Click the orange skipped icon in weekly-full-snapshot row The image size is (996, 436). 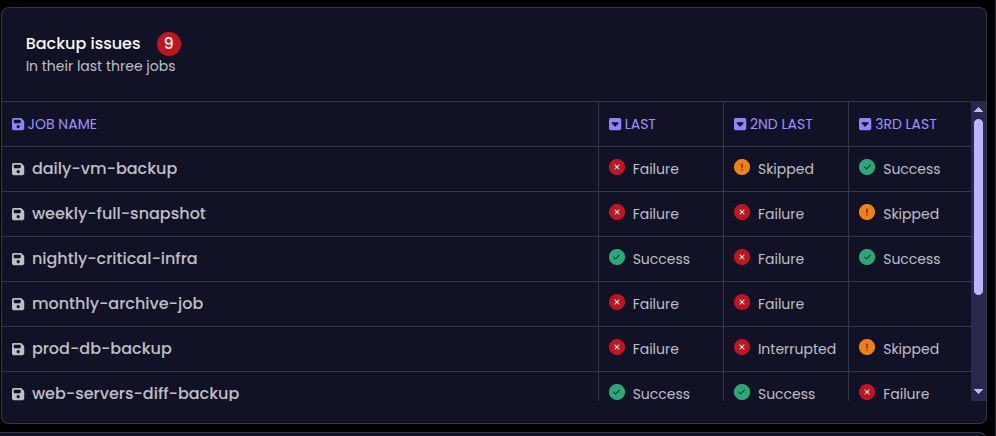tap(867, 212)
